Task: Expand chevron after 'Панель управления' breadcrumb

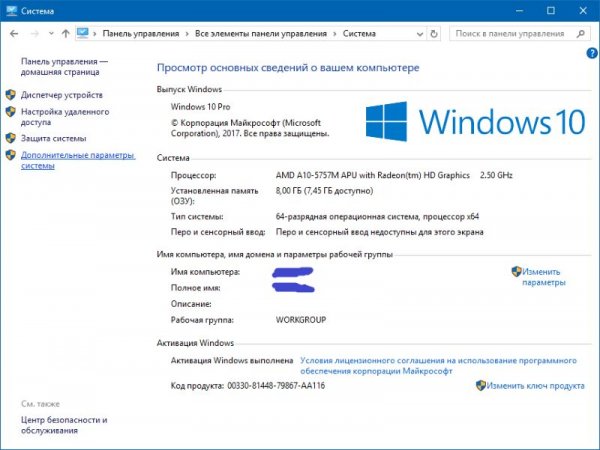Action: click(187, 34)
